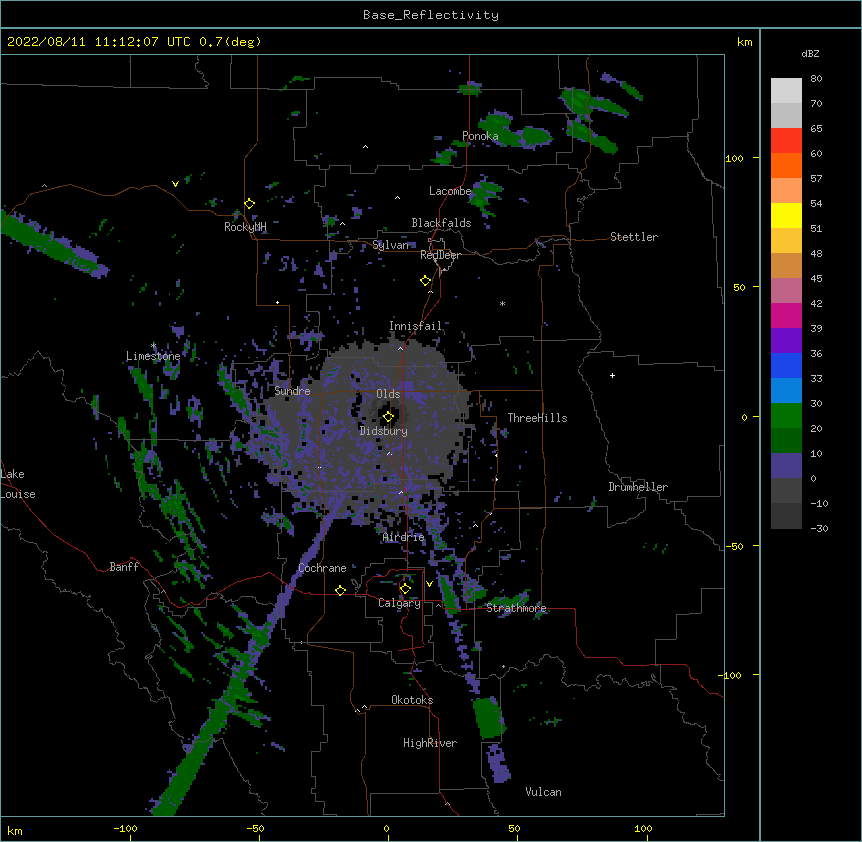Image resolution: width=862 pixels, height=842 pixels.
Task: Click the Lake Louise label
Action: coord(18,484)
